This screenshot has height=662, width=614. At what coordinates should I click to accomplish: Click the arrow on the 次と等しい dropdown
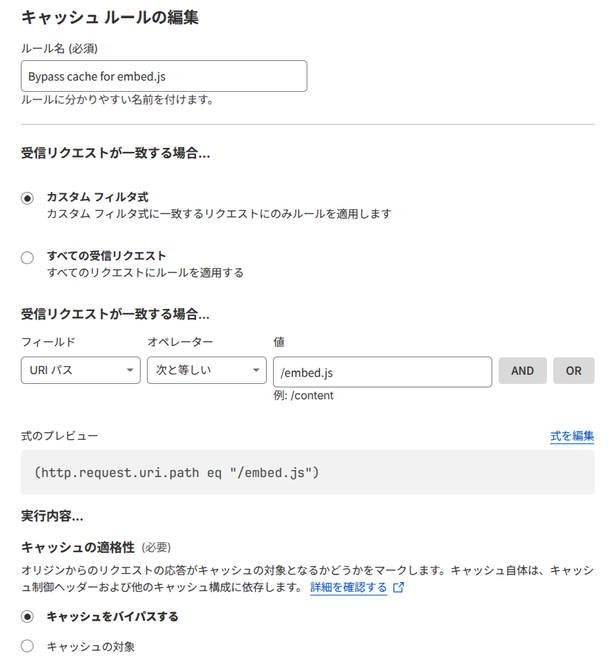coord(257,371)
